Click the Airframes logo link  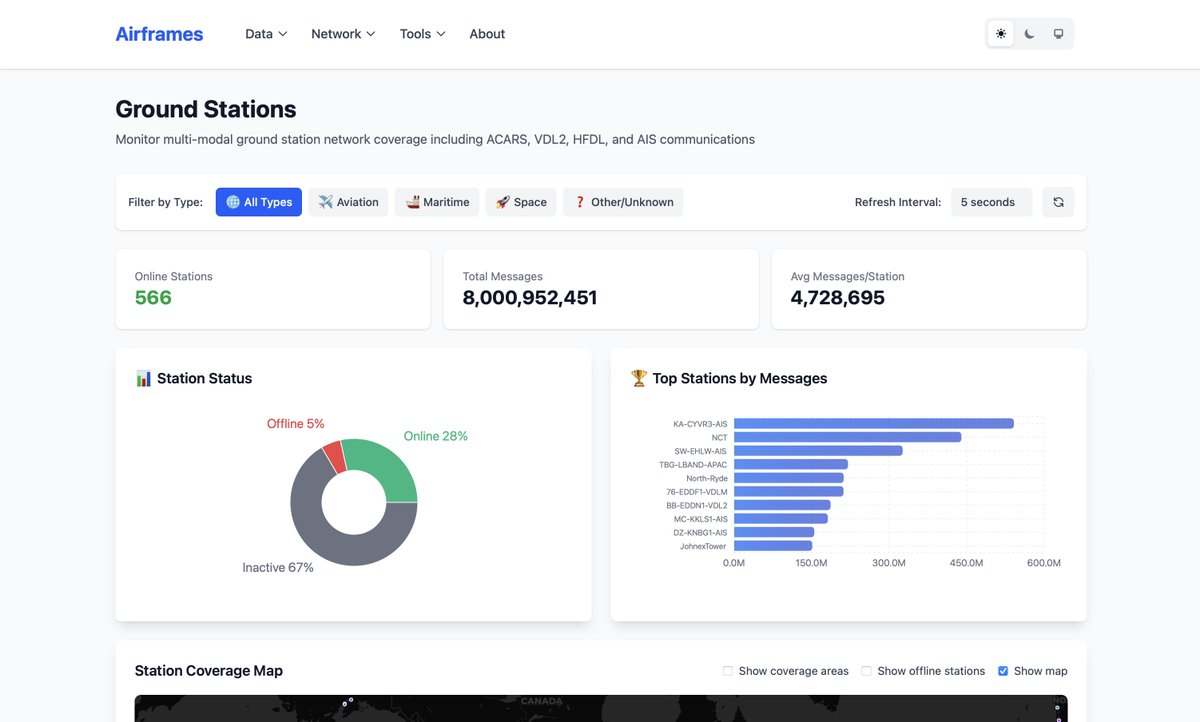159,34
